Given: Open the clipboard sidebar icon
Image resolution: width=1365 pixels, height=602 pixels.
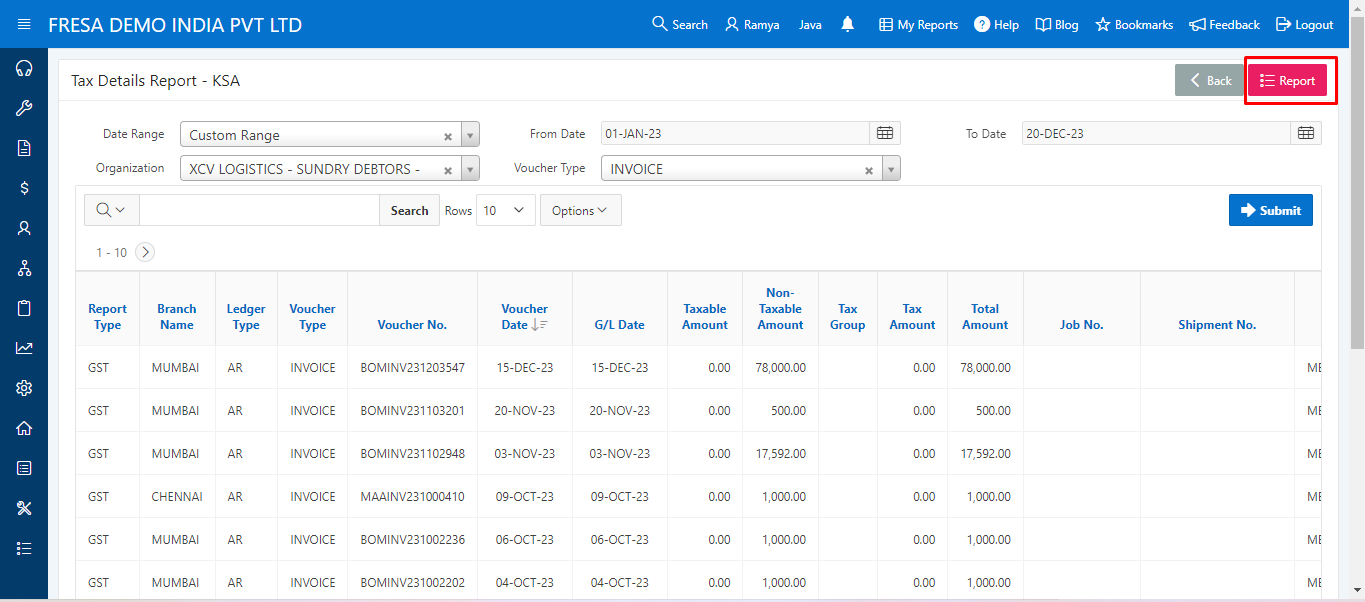Looking at the screenshot, I should (24, 308).
